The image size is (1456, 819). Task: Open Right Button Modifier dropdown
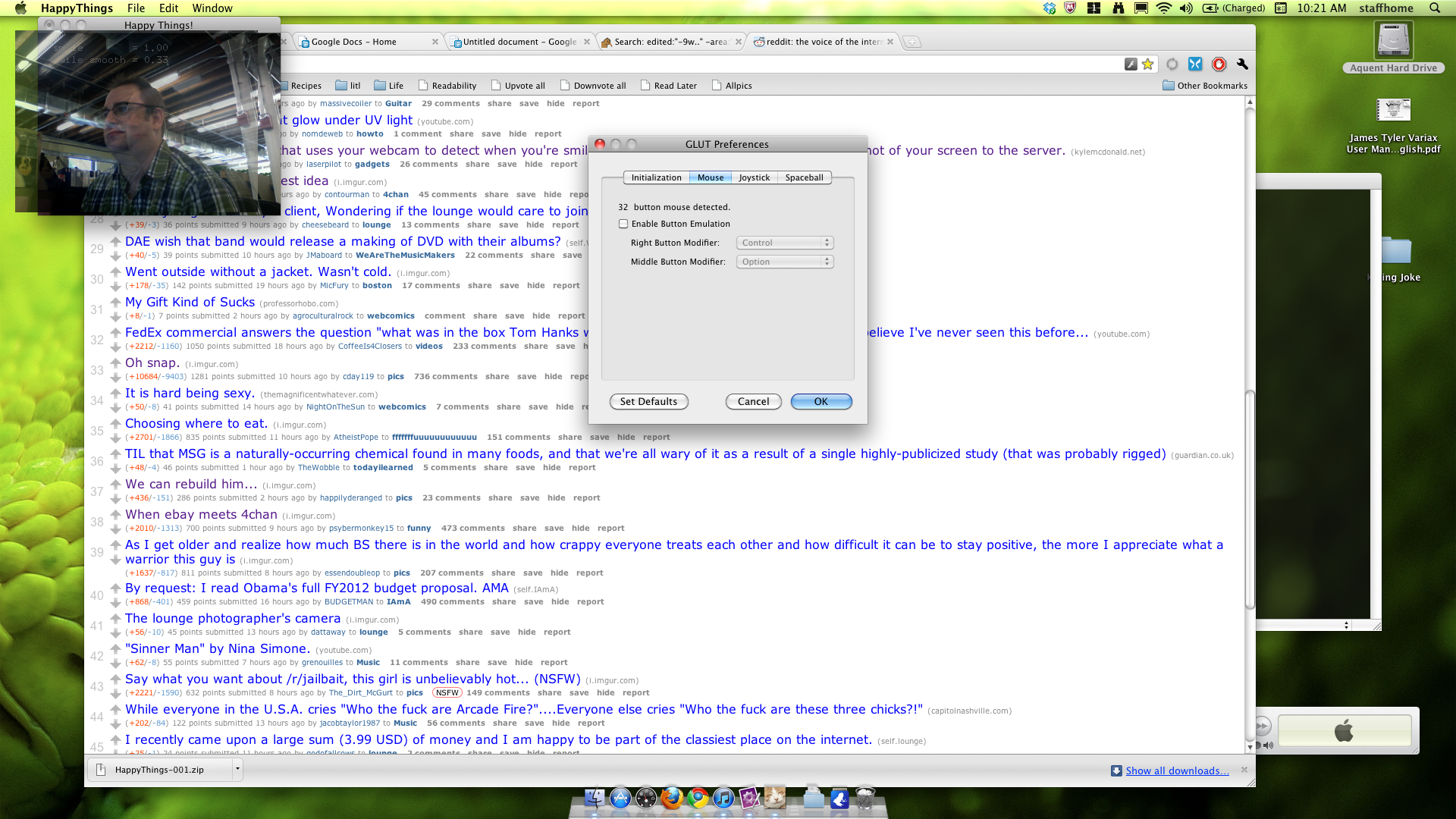[x=785, y=243]
